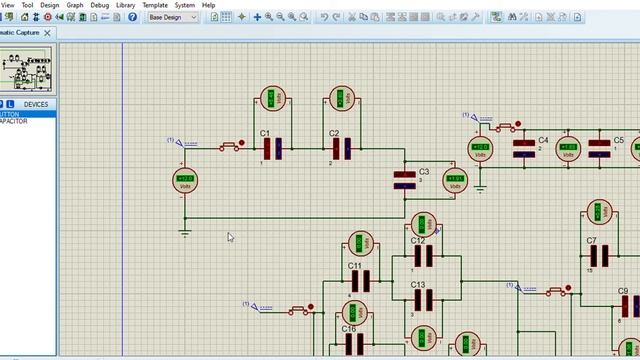
Task: Click the New Sheet icon
Action: 539,17
